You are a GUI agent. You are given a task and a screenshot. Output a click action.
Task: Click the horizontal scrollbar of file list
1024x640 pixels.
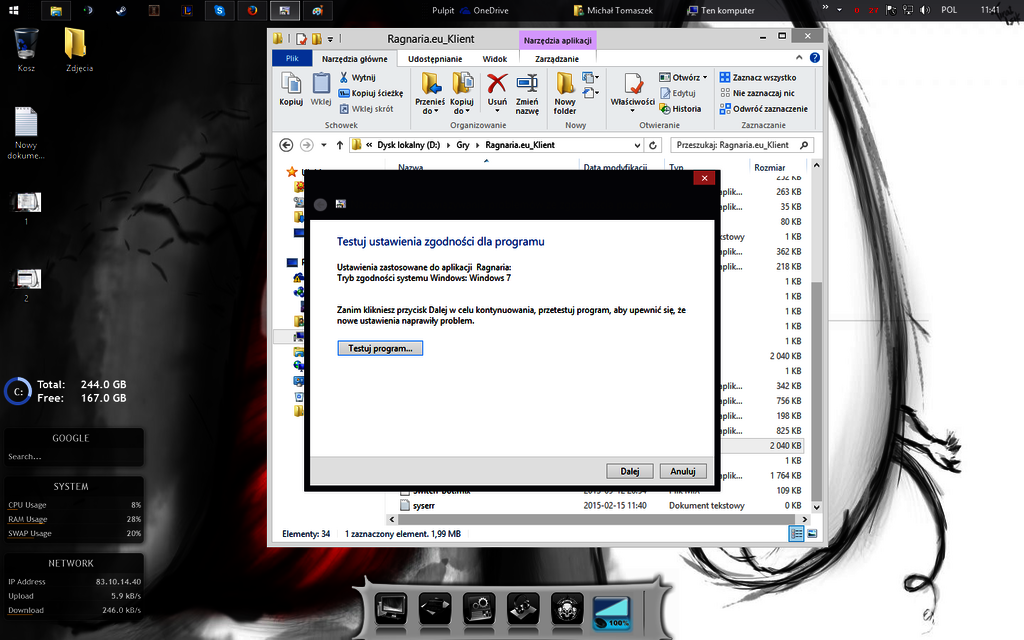tap(597, 520)
